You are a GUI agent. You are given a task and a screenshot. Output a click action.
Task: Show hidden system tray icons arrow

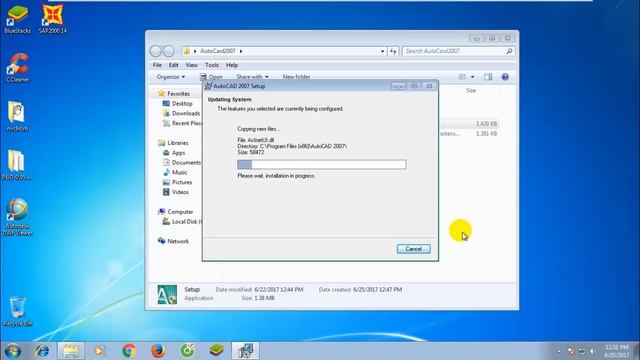click(x=559, y=351)
